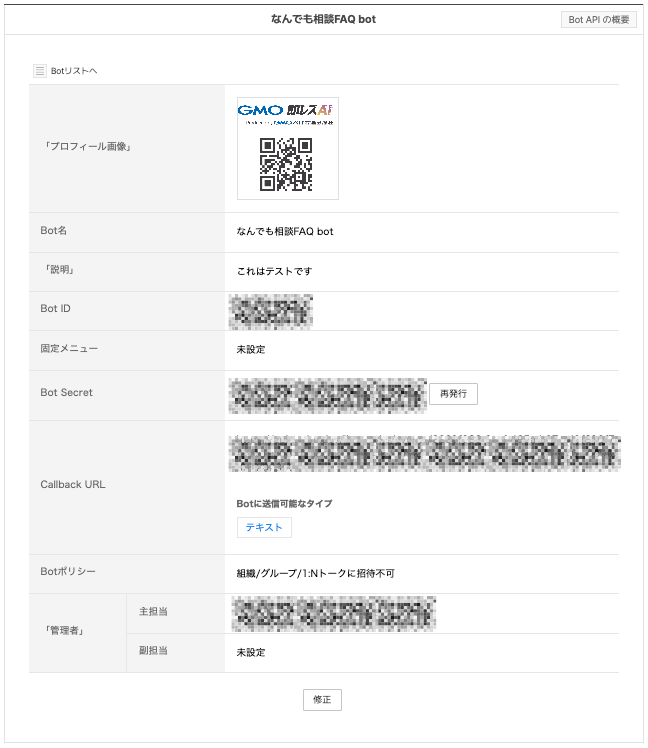648x748 pixels.
Task: Open the Bot API の概要 button
Action: 599,19
